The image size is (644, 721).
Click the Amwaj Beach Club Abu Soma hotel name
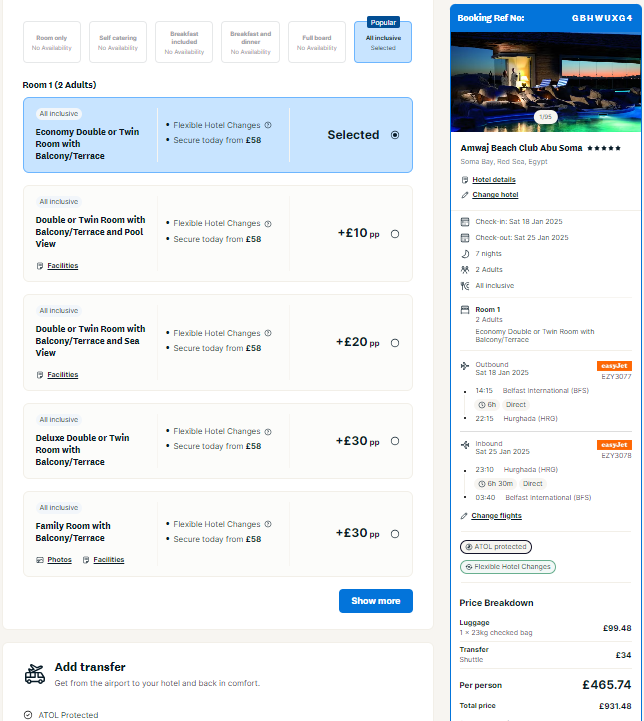click(x=521, y=148)
